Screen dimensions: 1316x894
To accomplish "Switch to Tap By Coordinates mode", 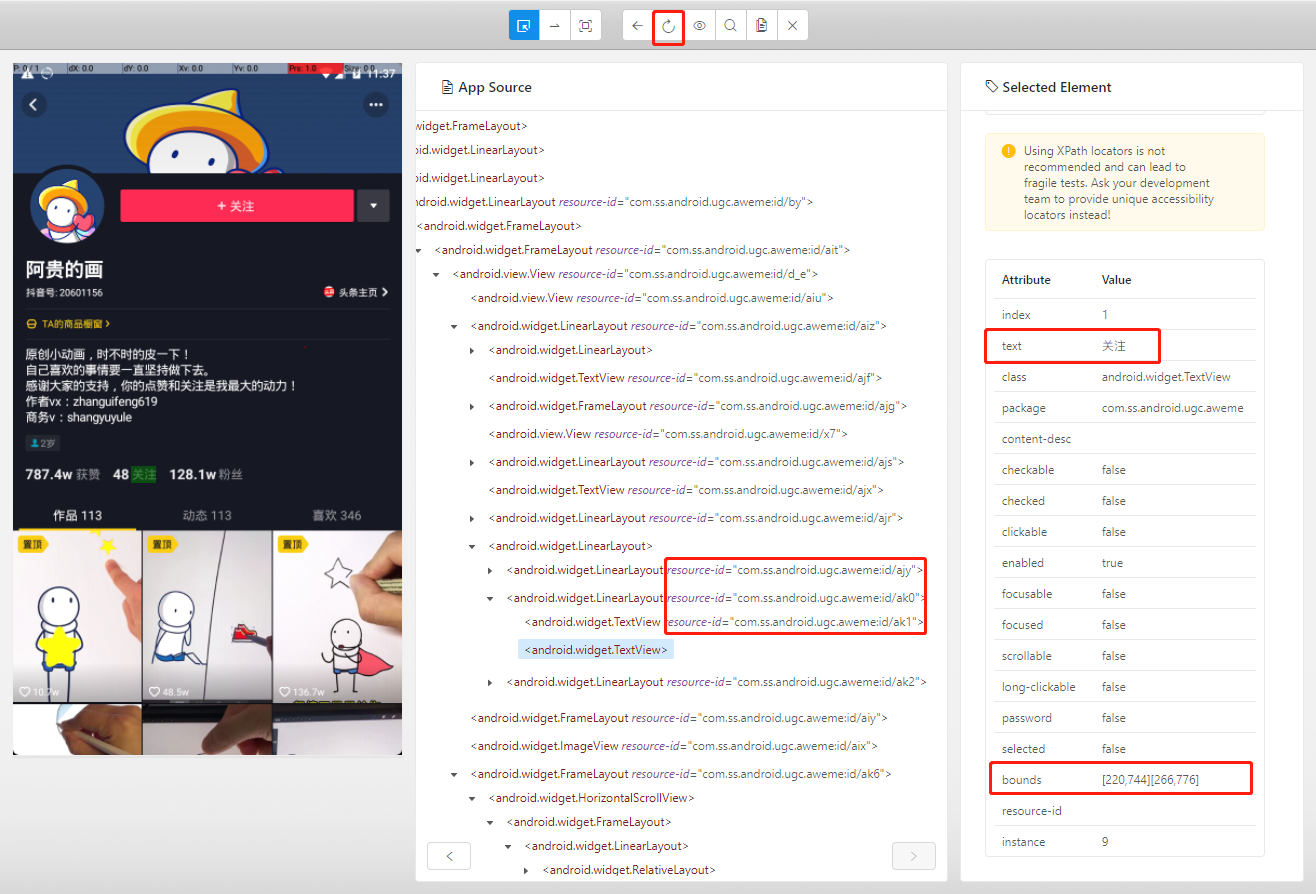I will 586,25.
